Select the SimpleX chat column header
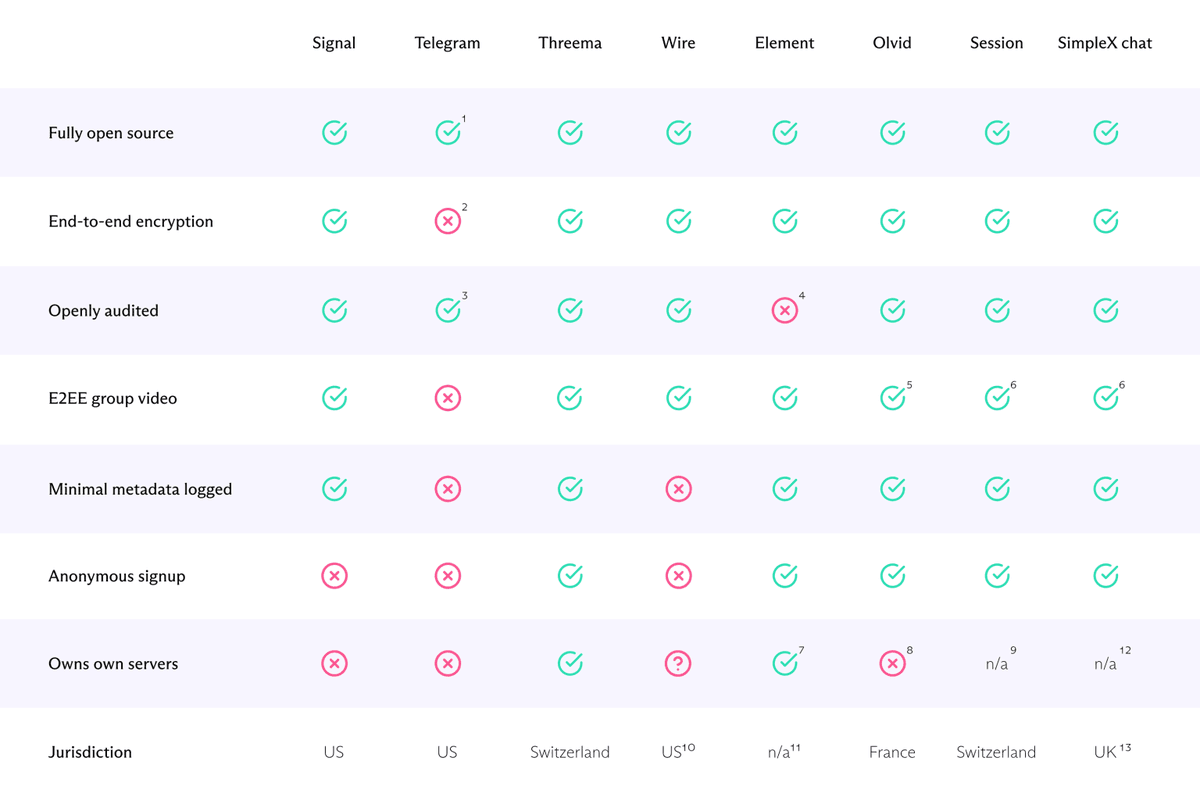Image resolution: width=1200 pixels, height=797 pixels. 1105,43
